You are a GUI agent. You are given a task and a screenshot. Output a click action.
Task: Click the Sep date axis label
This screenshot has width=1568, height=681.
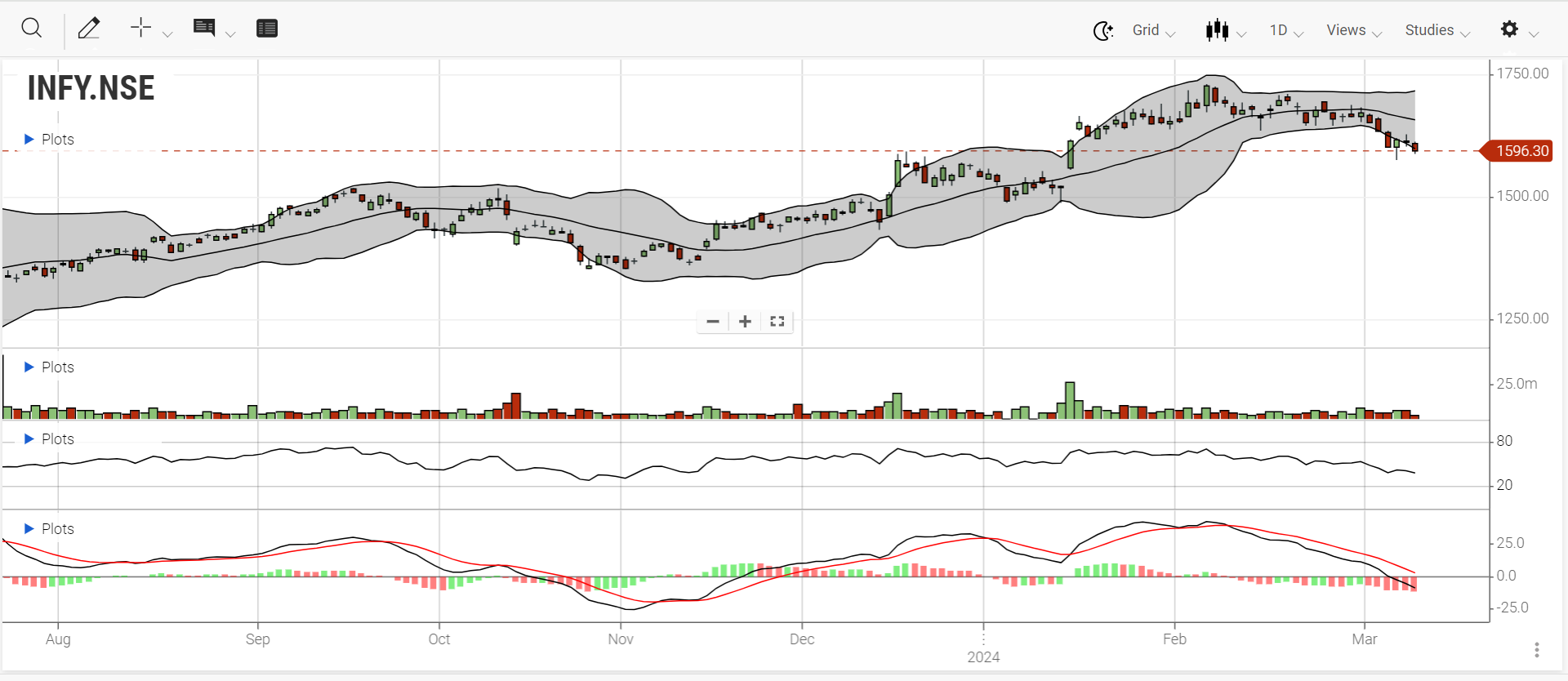(x=258, y=639)
